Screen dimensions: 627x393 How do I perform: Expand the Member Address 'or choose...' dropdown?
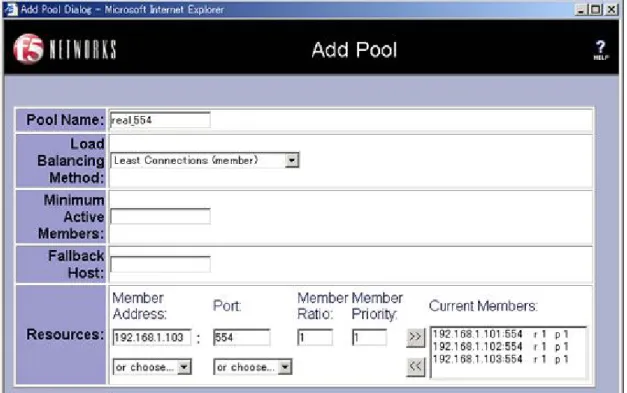pos(152,367)
